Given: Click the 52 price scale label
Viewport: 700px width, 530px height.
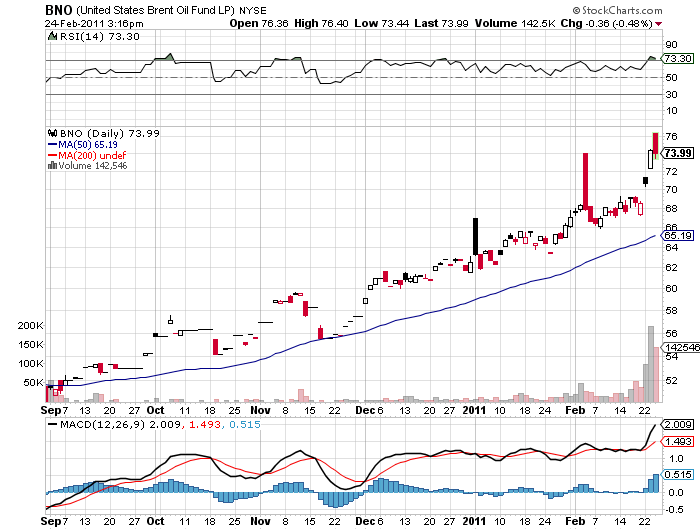Looking at the screenshot, I should tap(671, 380).
